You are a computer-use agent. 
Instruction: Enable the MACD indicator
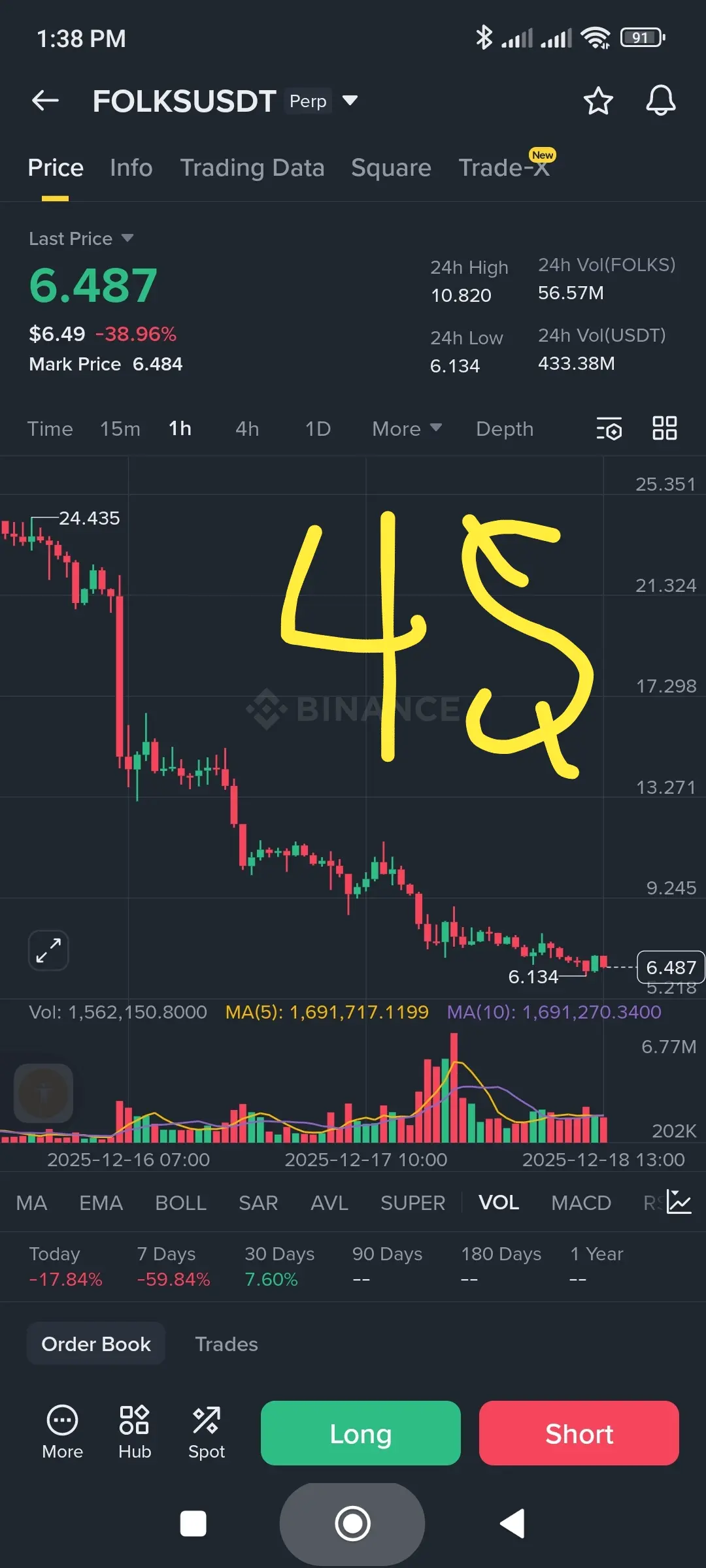(581, 1202)
